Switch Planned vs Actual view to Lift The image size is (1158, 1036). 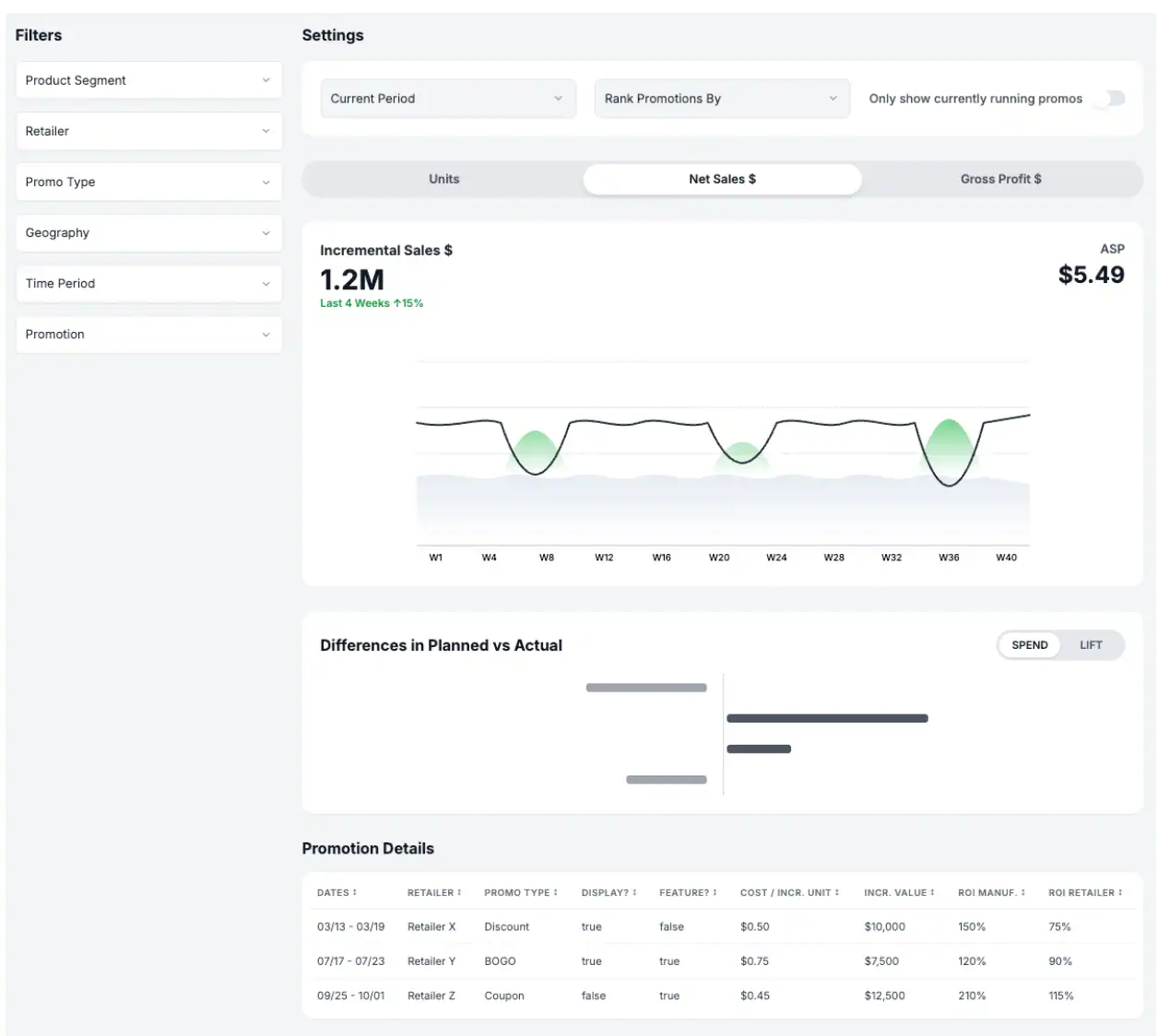[x=1091, y=645]
